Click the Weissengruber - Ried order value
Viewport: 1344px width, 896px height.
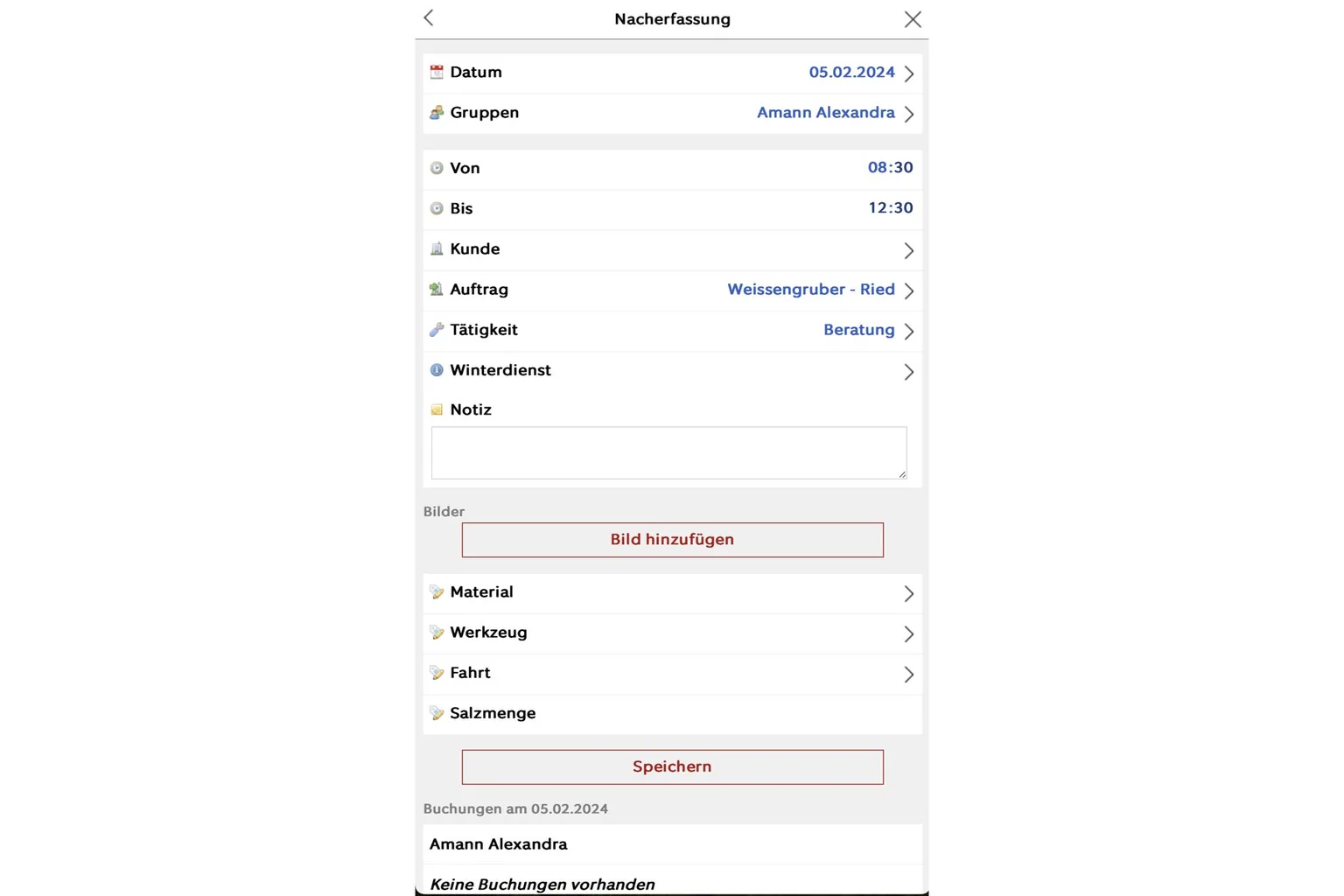coord(810,290)
